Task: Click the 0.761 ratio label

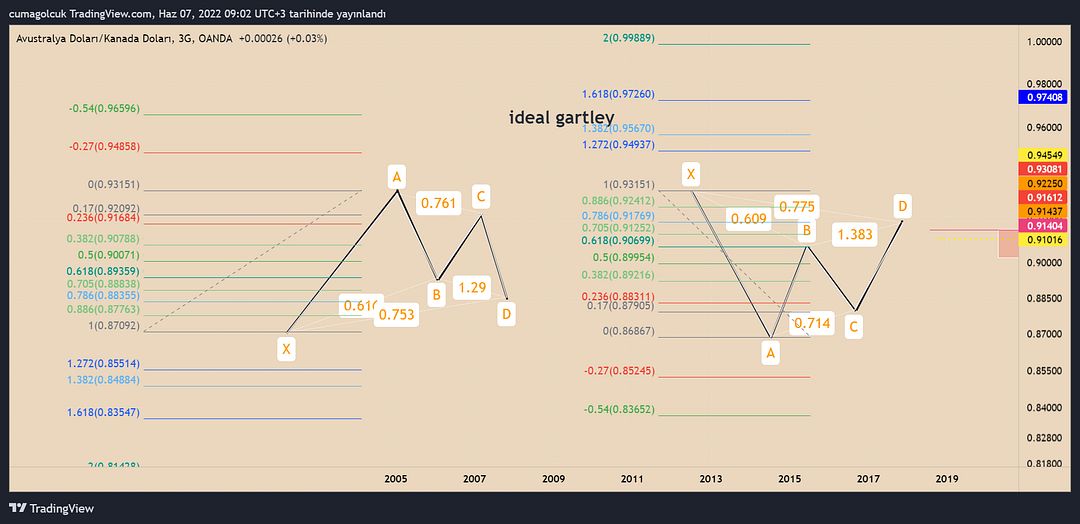Action: coord(438,203)
